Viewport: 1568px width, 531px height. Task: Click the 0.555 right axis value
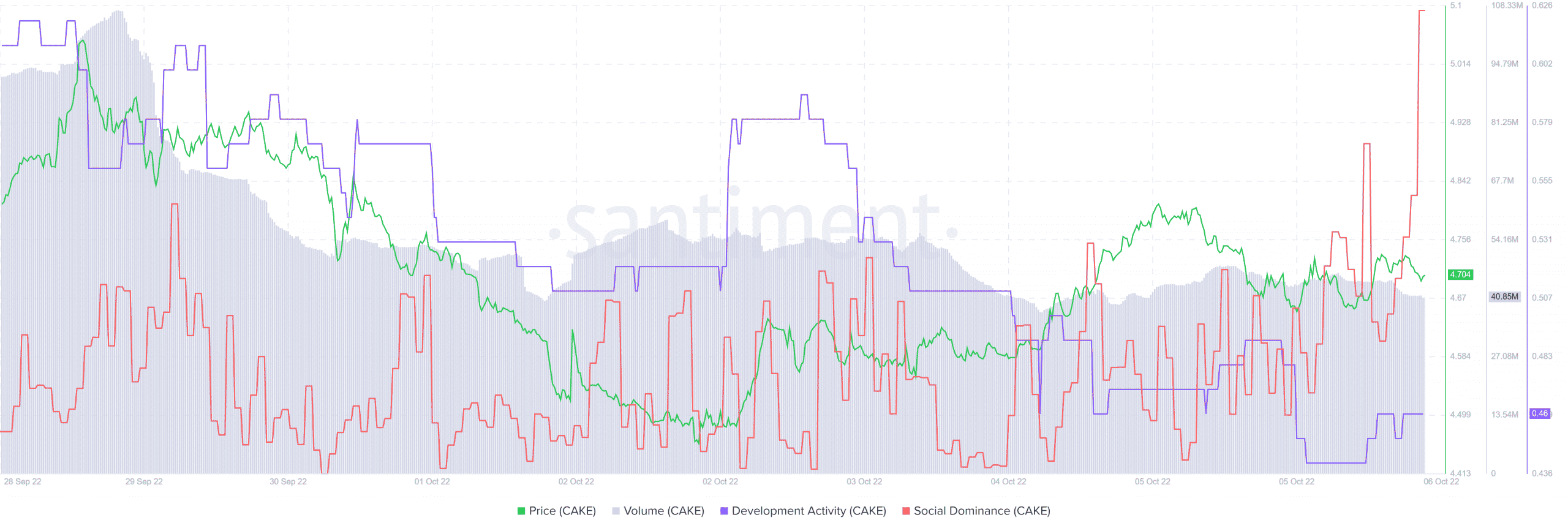[1542, 181]
